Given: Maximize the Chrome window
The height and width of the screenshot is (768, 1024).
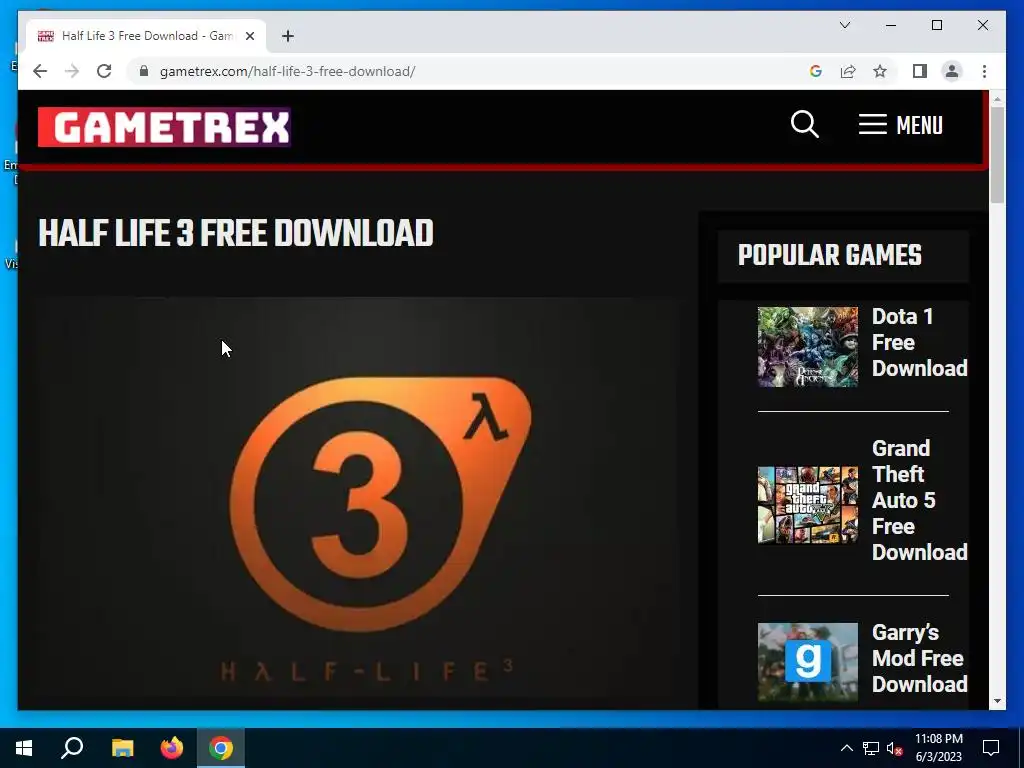Looking at the screenshot, I should tap(936, 25).
